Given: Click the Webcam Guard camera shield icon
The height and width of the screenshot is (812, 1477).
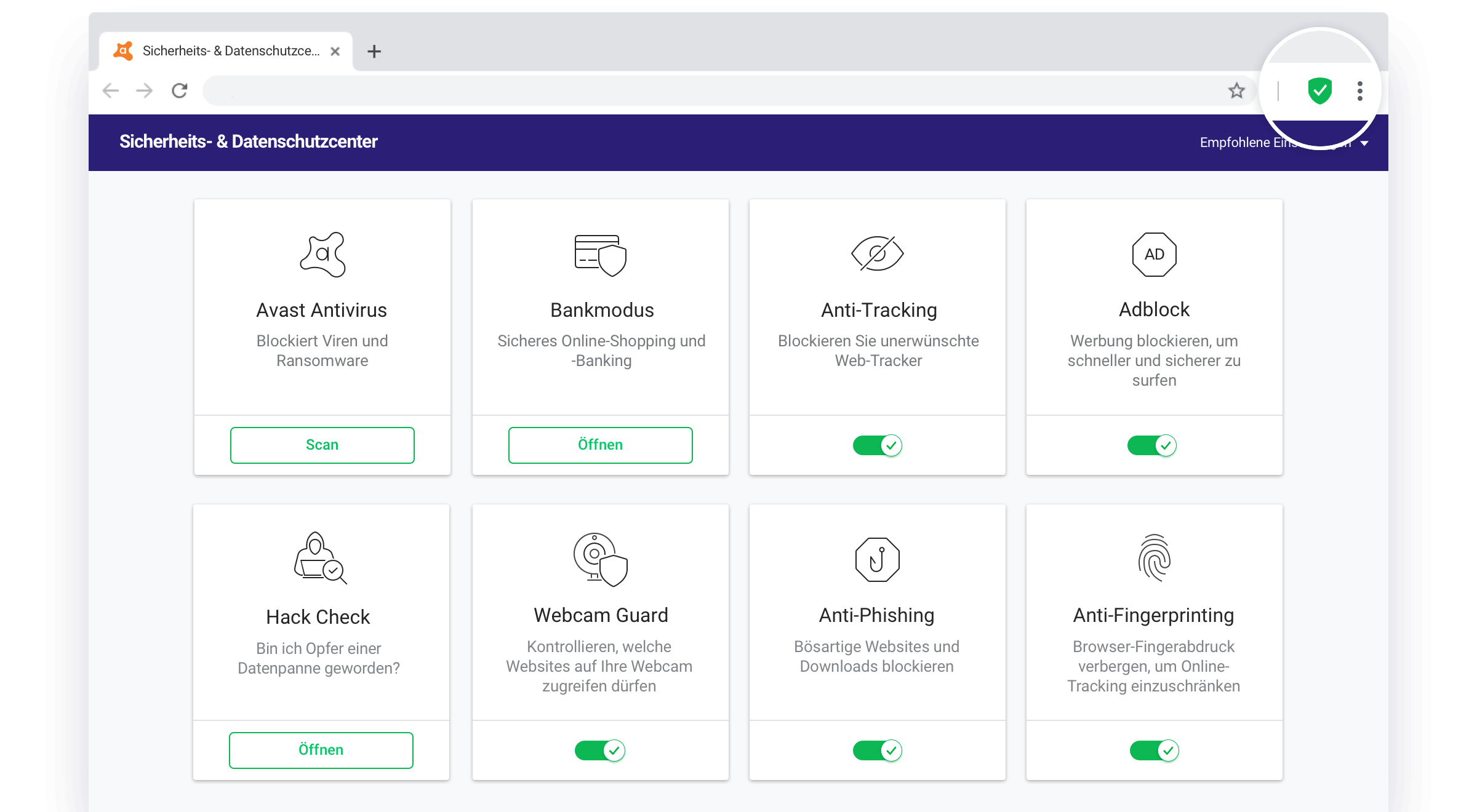Looking at the screenshot, I should [600, 559].
